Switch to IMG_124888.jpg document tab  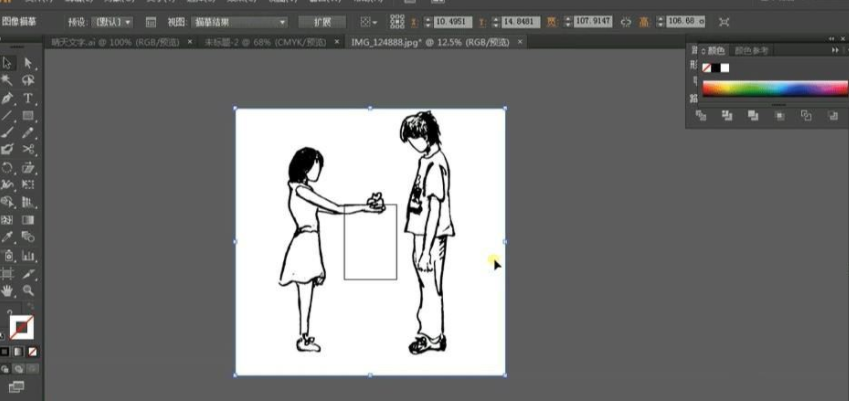[x=430, y=42]
